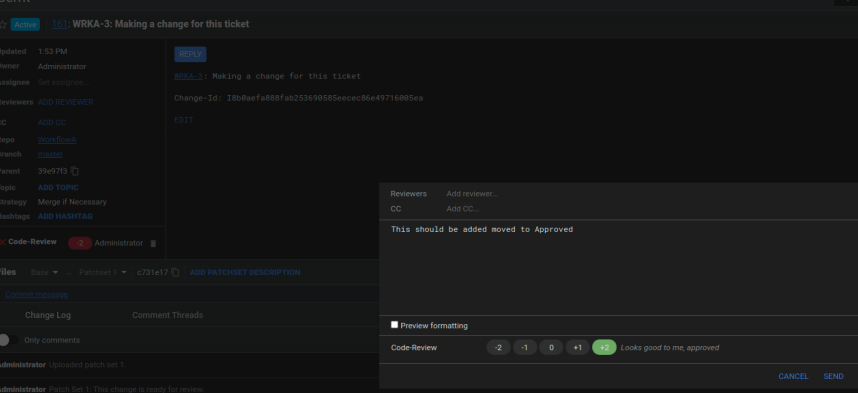Open master branch link
The height and width of the screenshot is (393, 858).
[50, 154]
